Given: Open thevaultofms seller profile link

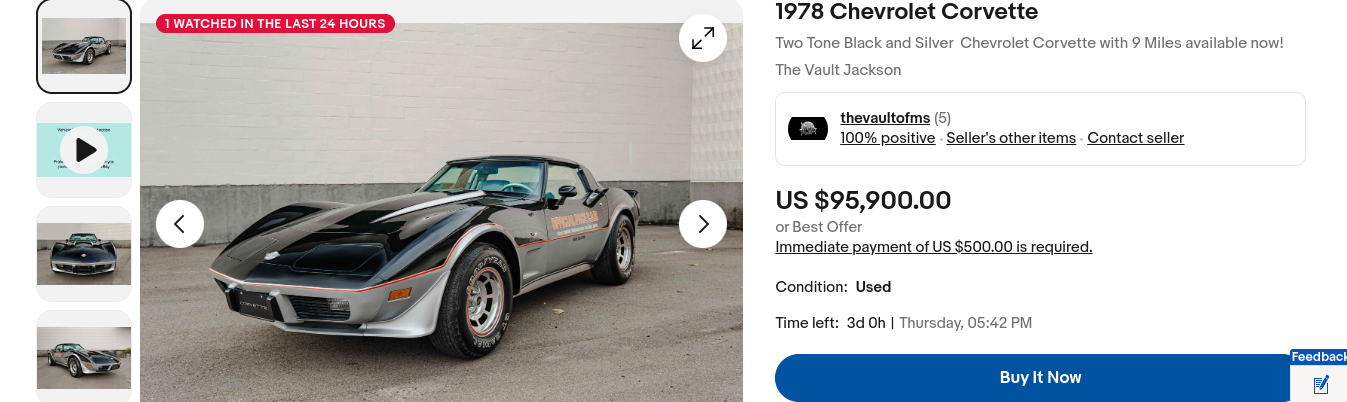Looking at the screenshot, I should [x=885, y=118].
